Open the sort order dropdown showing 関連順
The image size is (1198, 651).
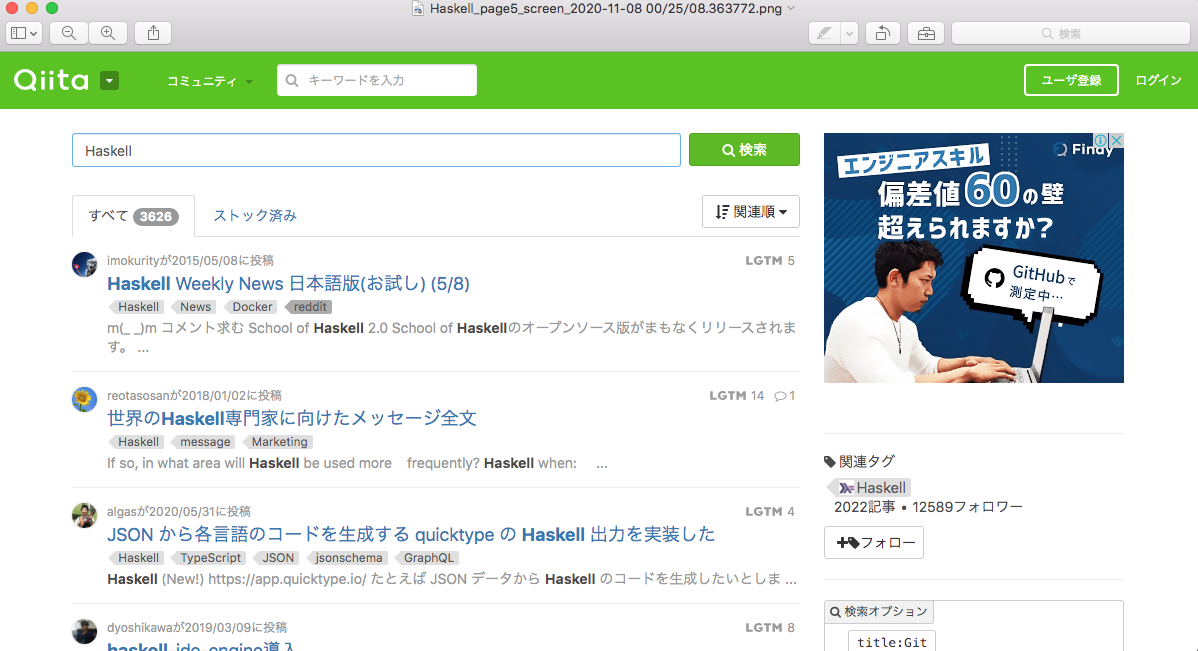pyautogui.click(x=750, y=211)
